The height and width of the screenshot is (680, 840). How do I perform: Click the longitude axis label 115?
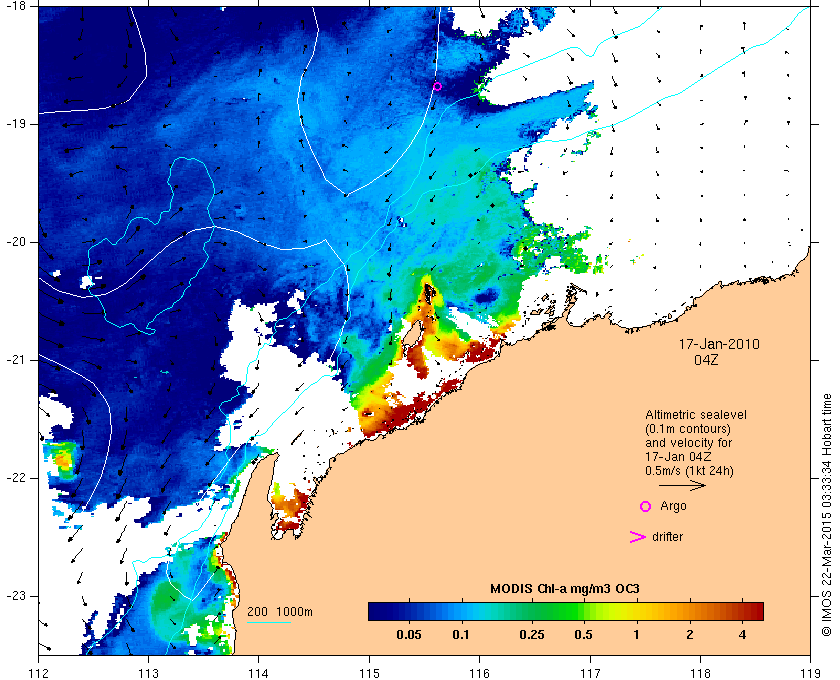[x=369, y=673]
